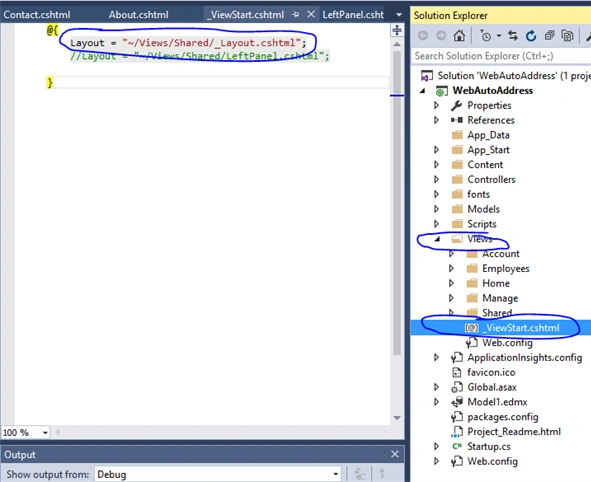This screenshot has width=591, height=482.
Task: Expand the App_Start folder
Action: [436, 150]
